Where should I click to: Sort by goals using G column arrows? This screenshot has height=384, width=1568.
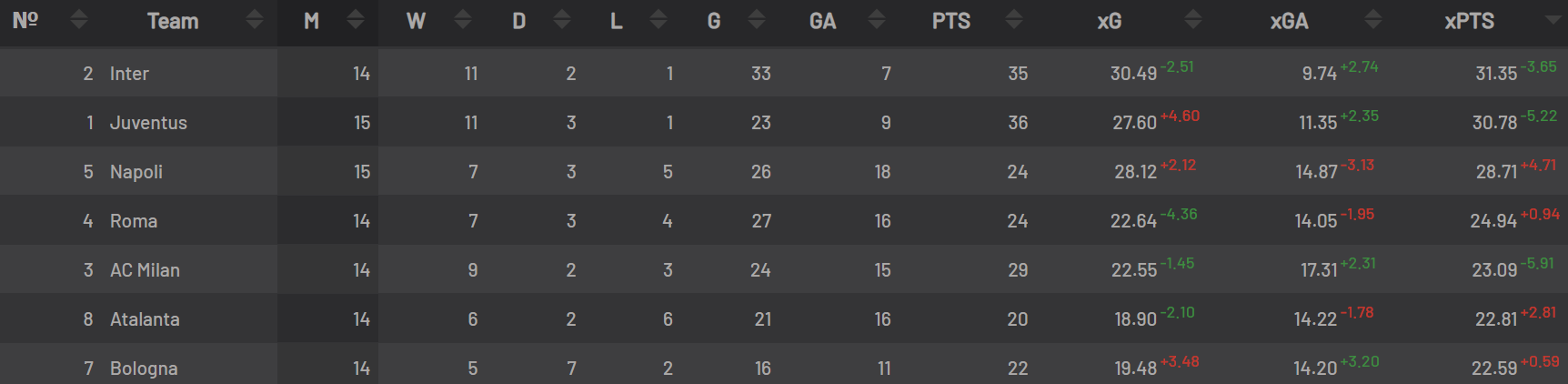pyautogui.click(x=757, y=19)
